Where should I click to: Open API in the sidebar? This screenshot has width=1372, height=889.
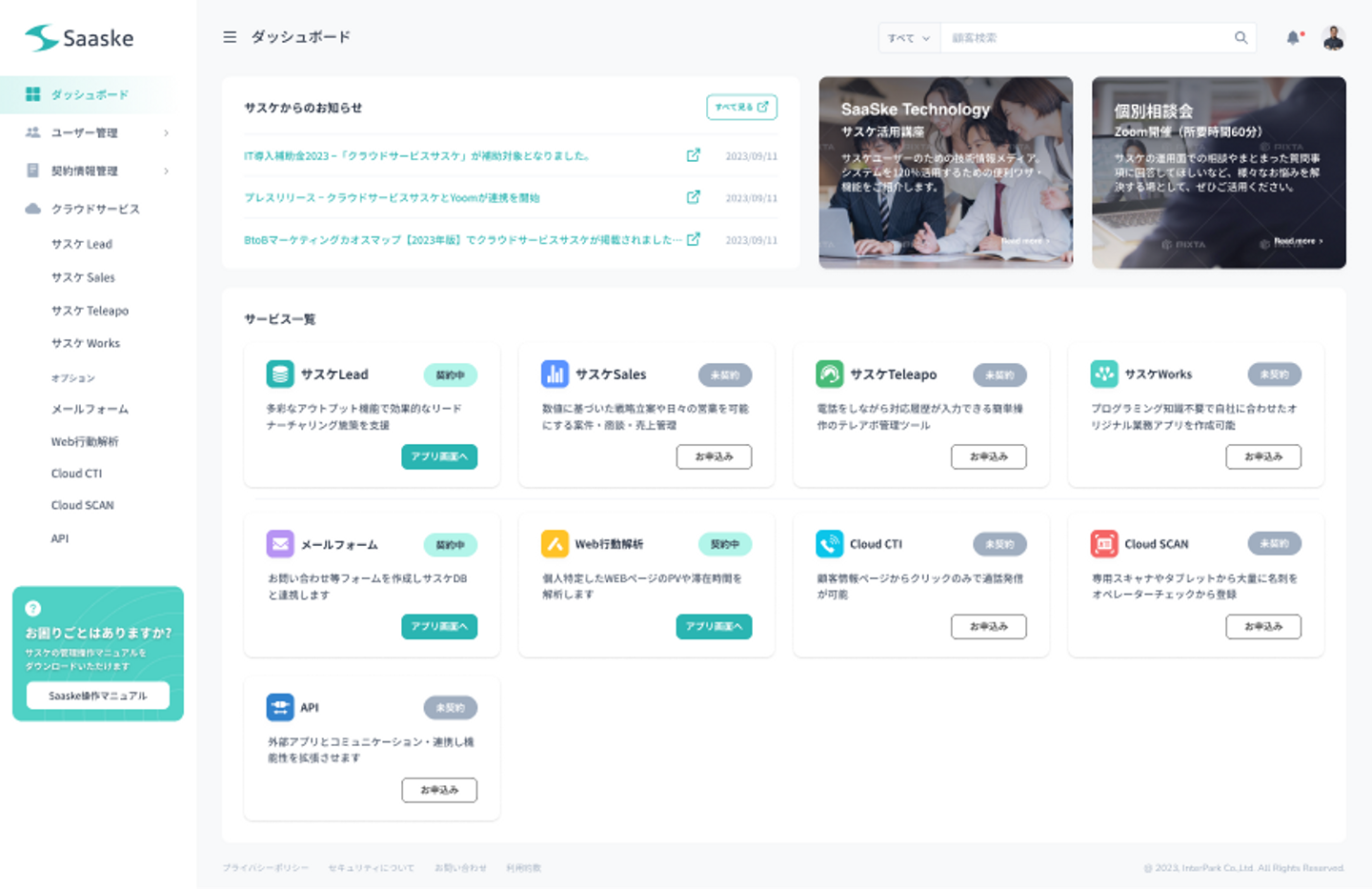(60, 538)
